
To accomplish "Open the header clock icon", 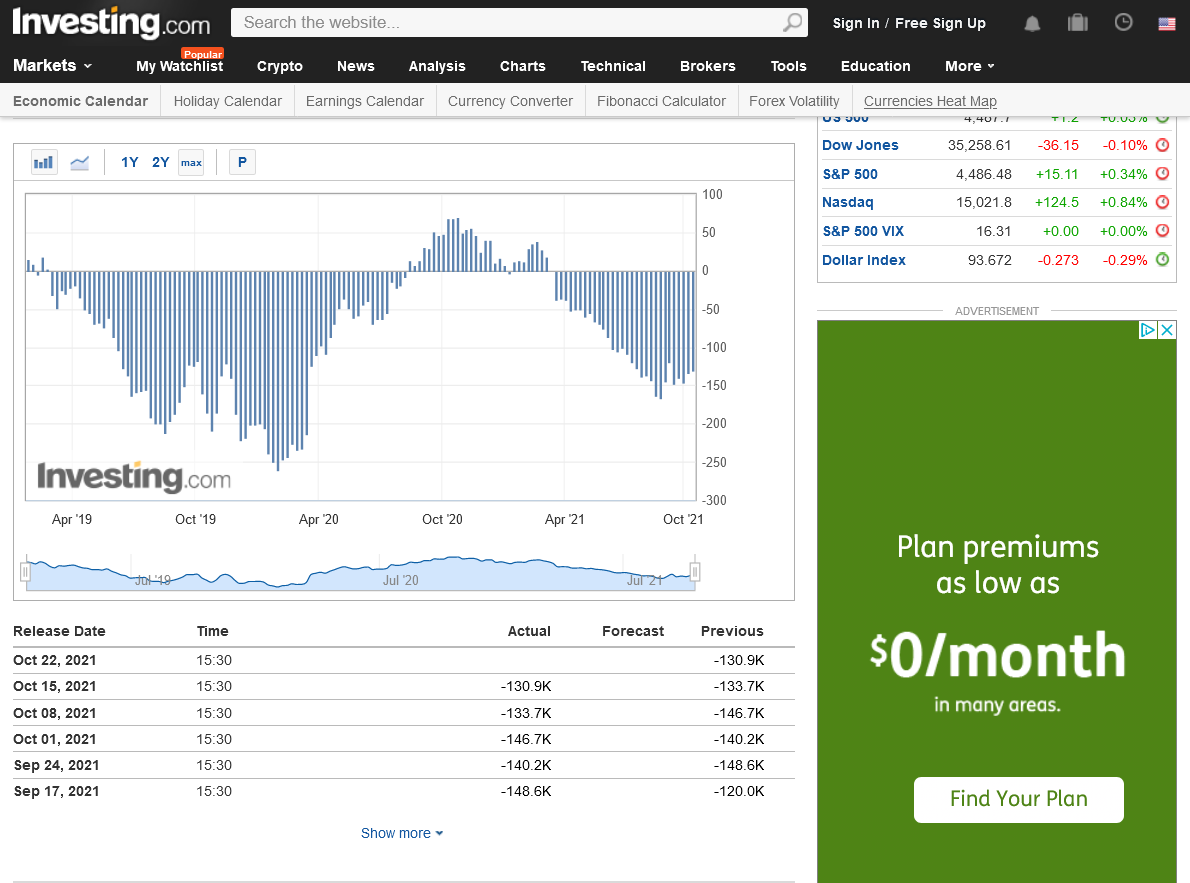I will 1123,23.
